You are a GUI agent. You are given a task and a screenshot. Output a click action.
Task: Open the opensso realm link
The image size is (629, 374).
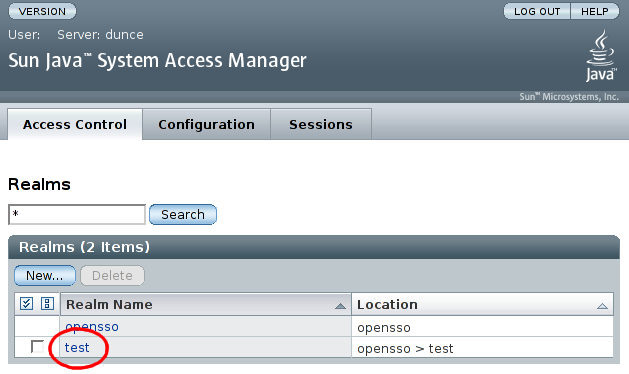[x=92, y=327]
